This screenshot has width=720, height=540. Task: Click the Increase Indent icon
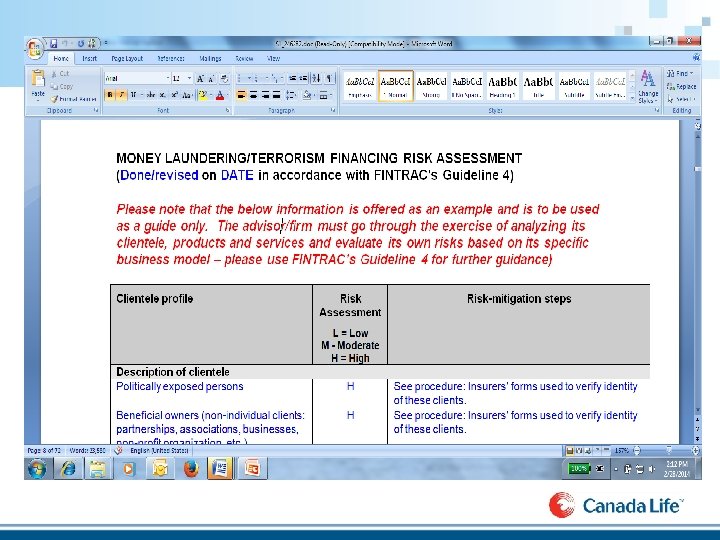tap(303, 79)
